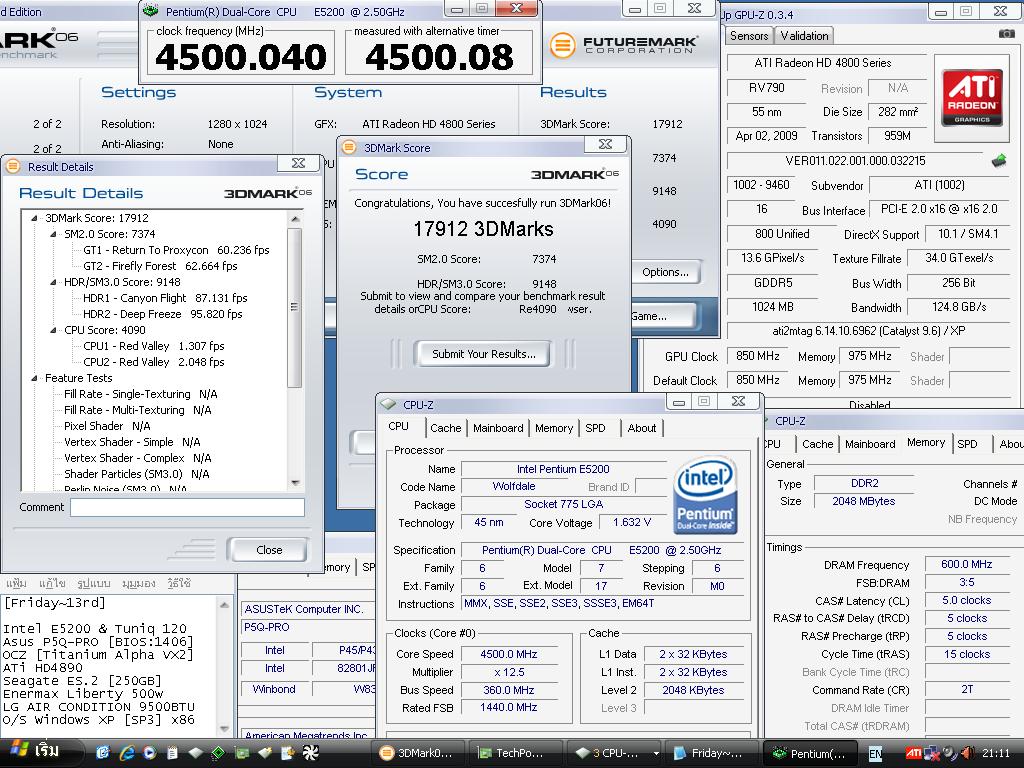The width and height of the screenshot is (1024, 768).
Task: Open Cache tab in the right CPU-Z window
Action: point(817,443)
